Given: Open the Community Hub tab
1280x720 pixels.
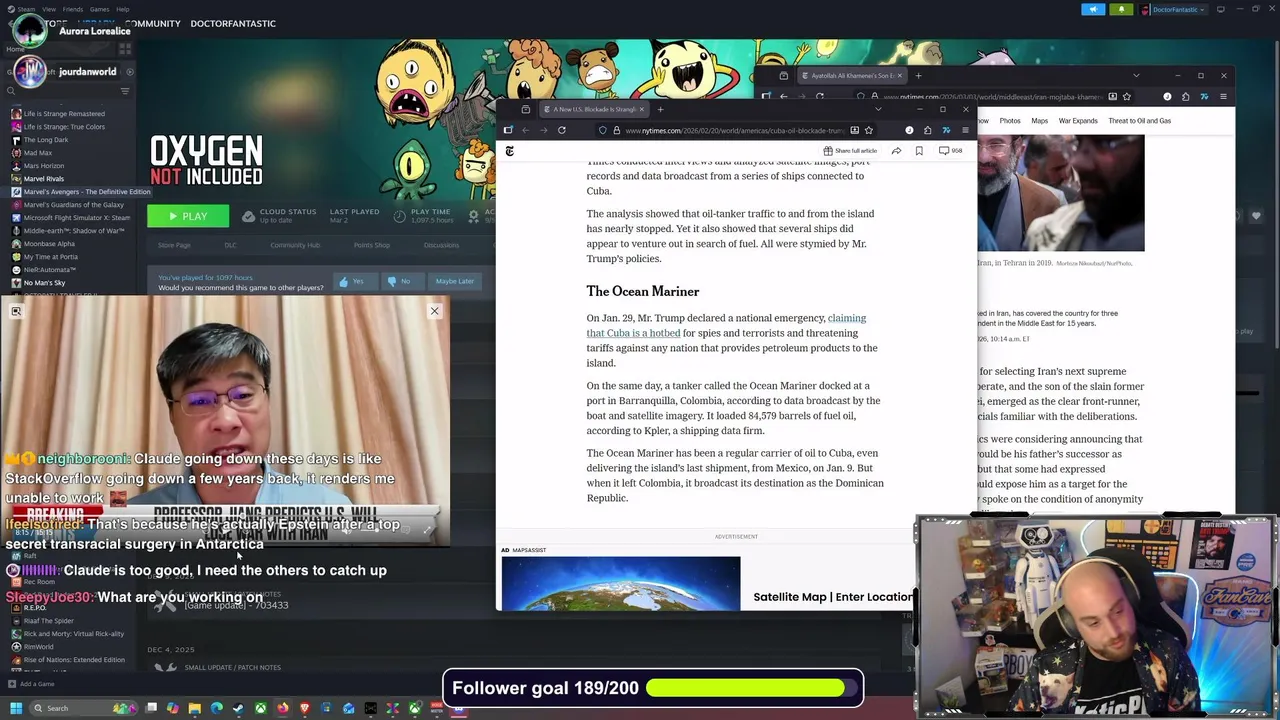Looking at the screenshot, I should click(x=295, y=245).
